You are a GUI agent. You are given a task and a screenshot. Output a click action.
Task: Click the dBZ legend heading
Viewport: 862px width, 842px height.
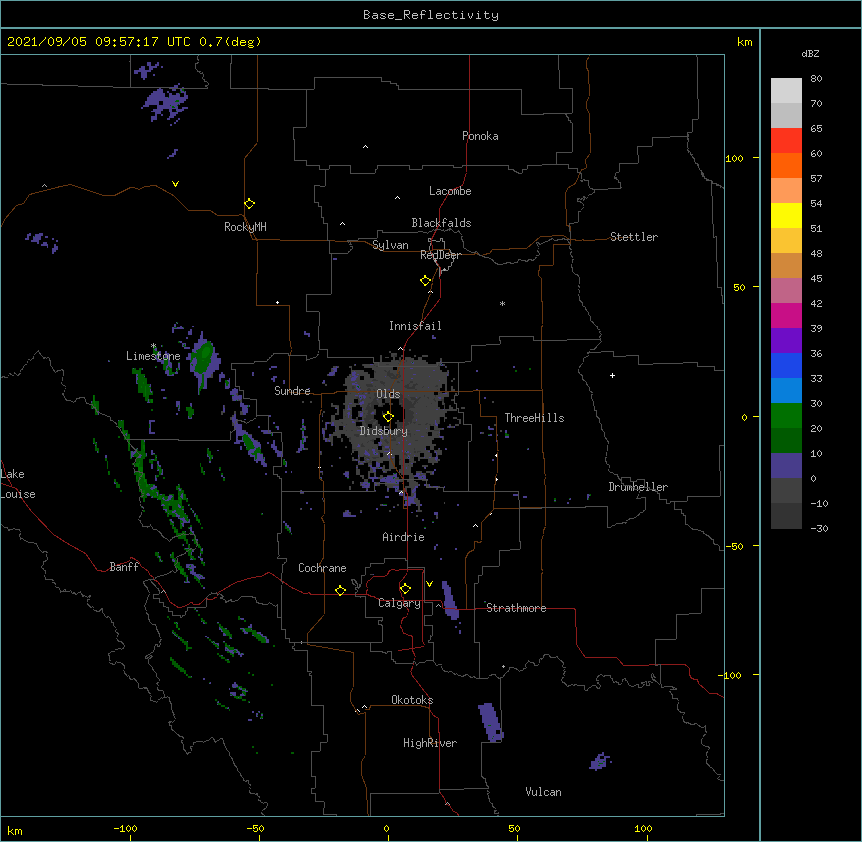pos(810,54)
